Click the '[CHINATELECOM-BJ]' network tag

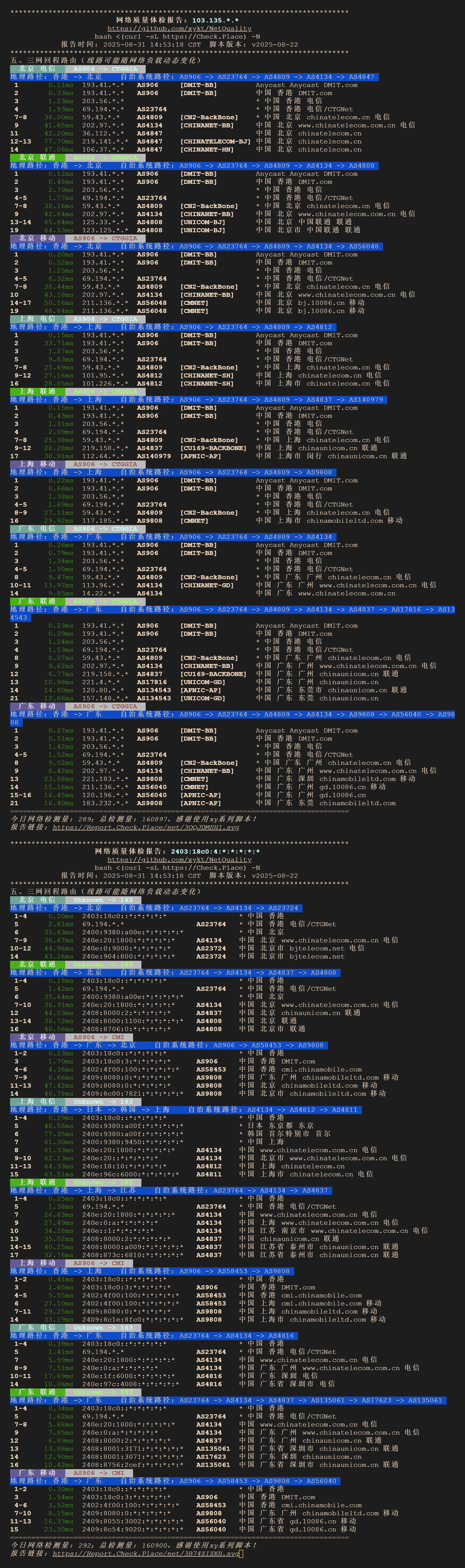tap(215, 141)
